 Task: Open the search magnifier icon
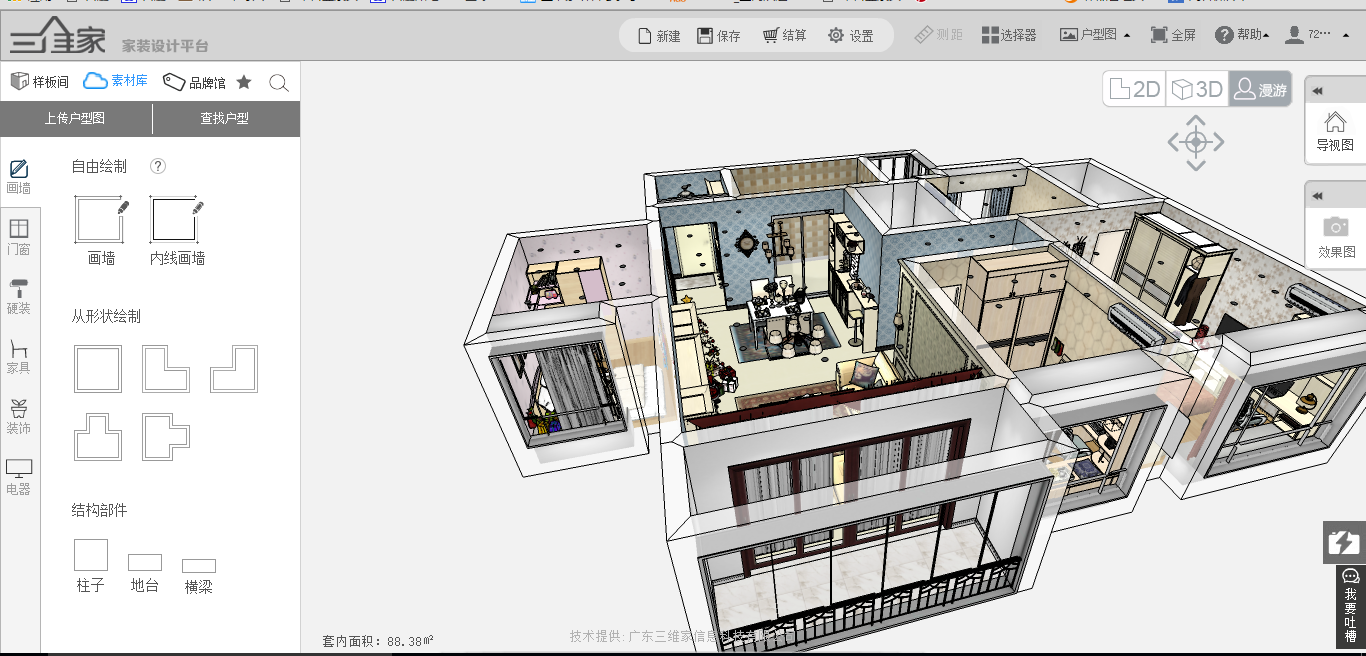tap(280, 83)
